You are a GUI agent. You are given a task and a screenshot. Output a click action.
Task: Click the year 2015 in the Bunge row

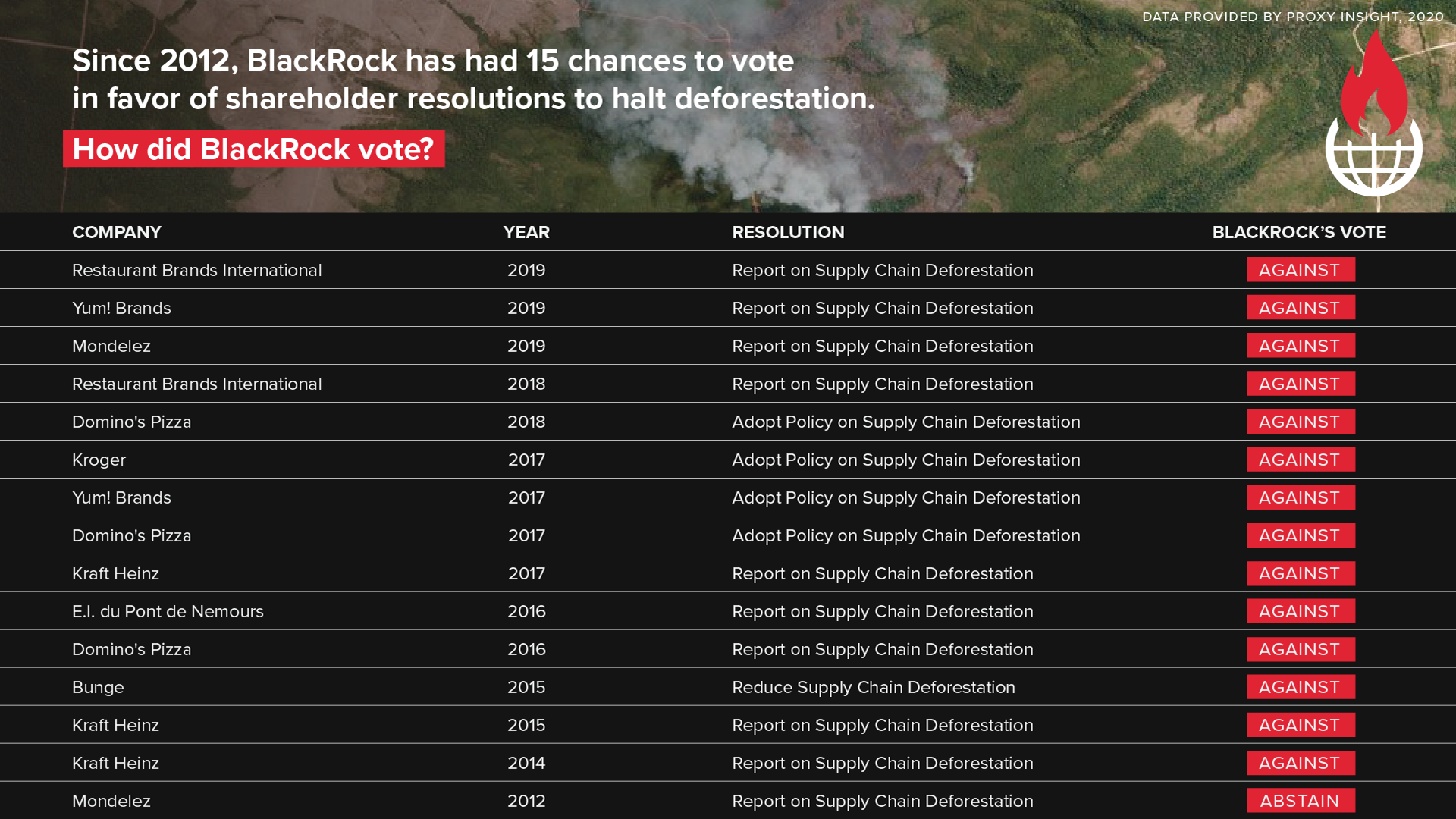(526, 687)
